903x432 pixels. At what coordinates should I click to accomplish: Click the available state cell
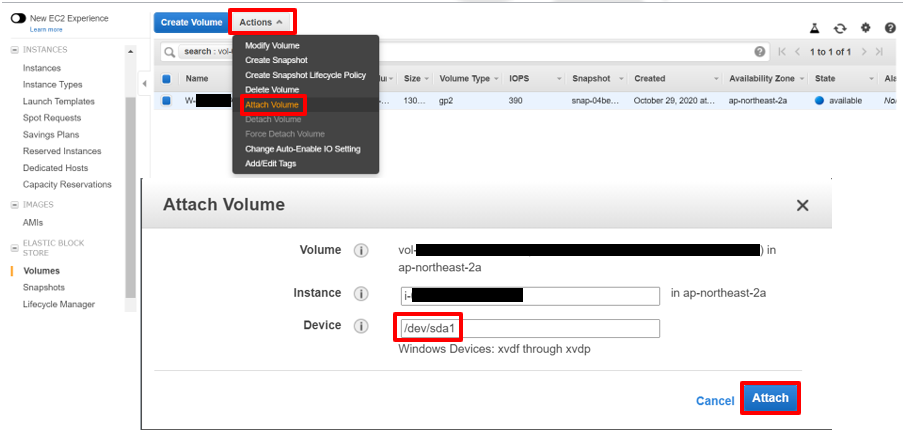[x=838, y=101]
